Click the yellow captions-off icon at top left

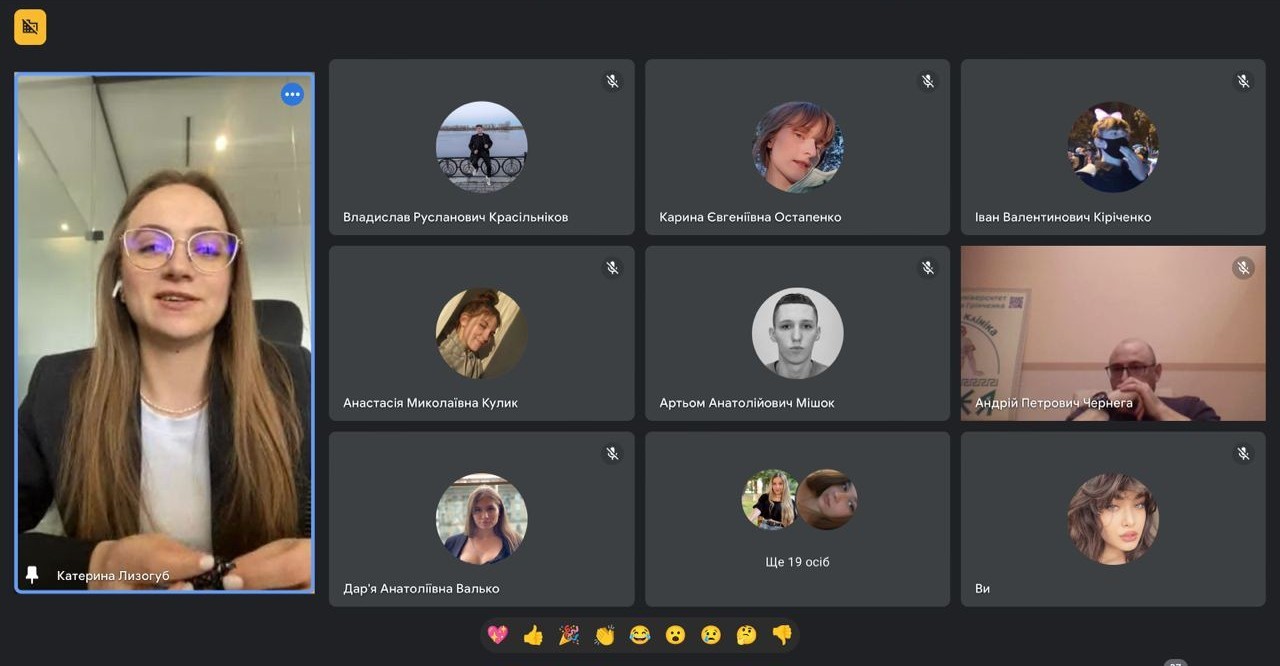pyautogui.click(x=30, y=27)
